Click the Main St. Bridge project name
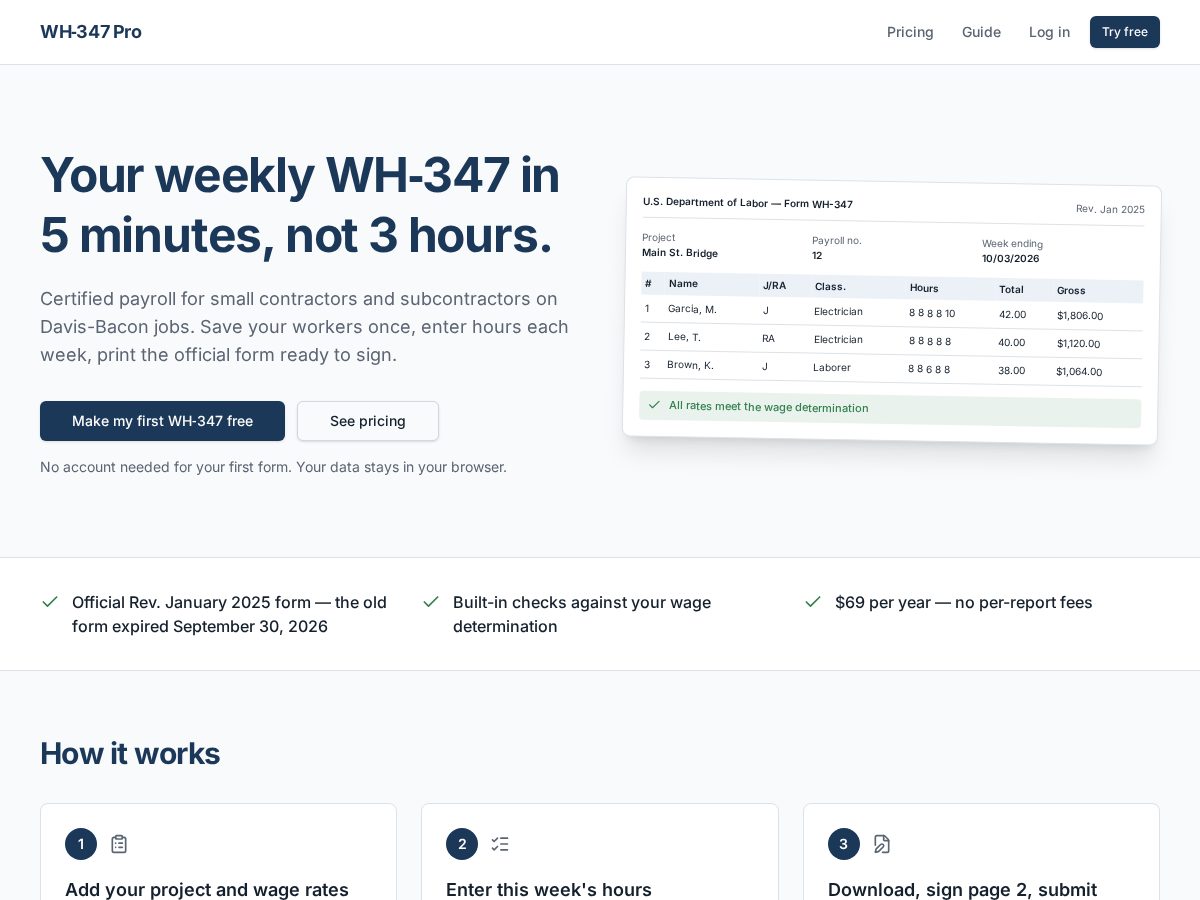1200x900 pixels. click(x=680, y=253)
